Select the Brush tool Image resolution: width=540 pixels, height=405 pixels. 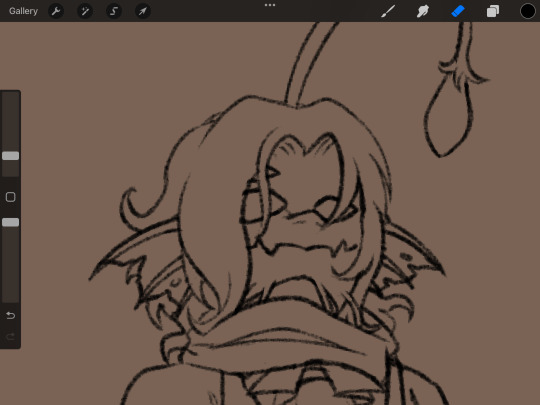coord(388,11)
